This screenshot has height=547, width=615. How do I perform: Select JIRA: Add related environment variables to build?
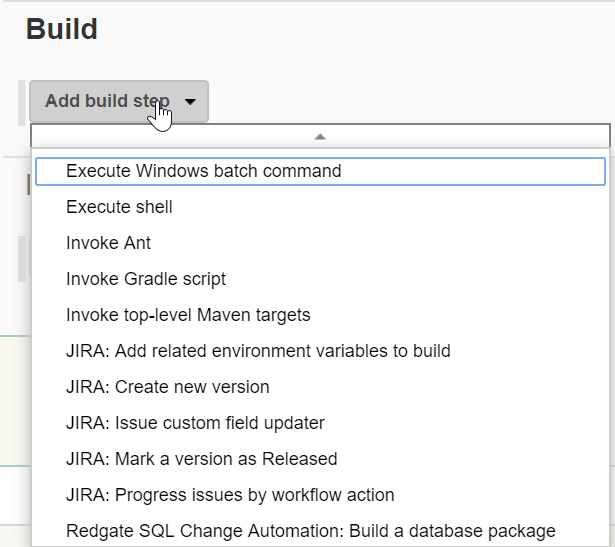258,351
